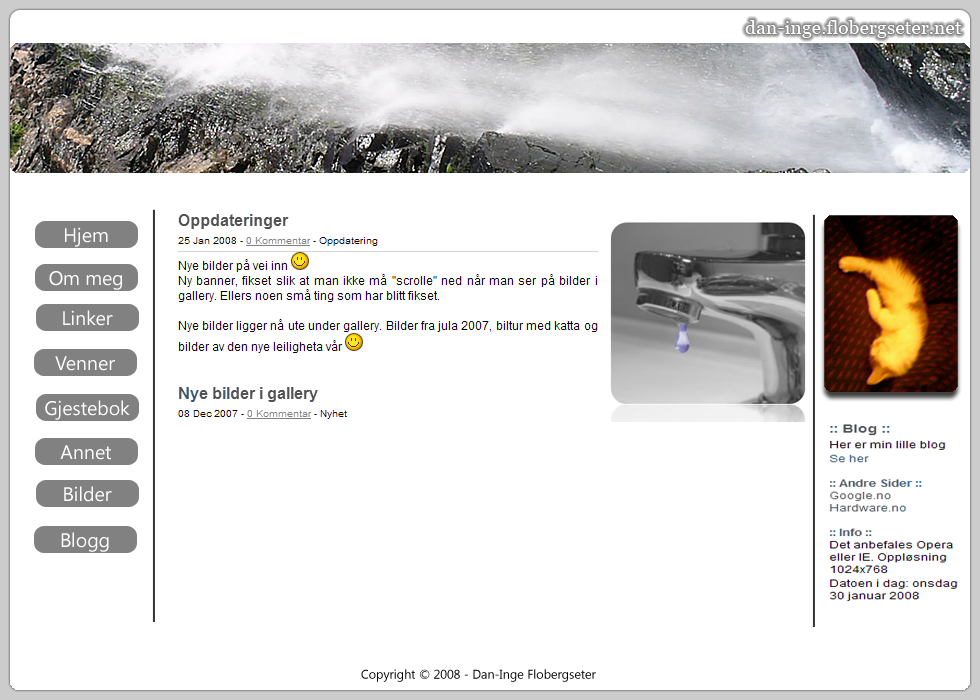Open the Linker page
The height and width of the screenshot is (700, 980).
(88, 318)
